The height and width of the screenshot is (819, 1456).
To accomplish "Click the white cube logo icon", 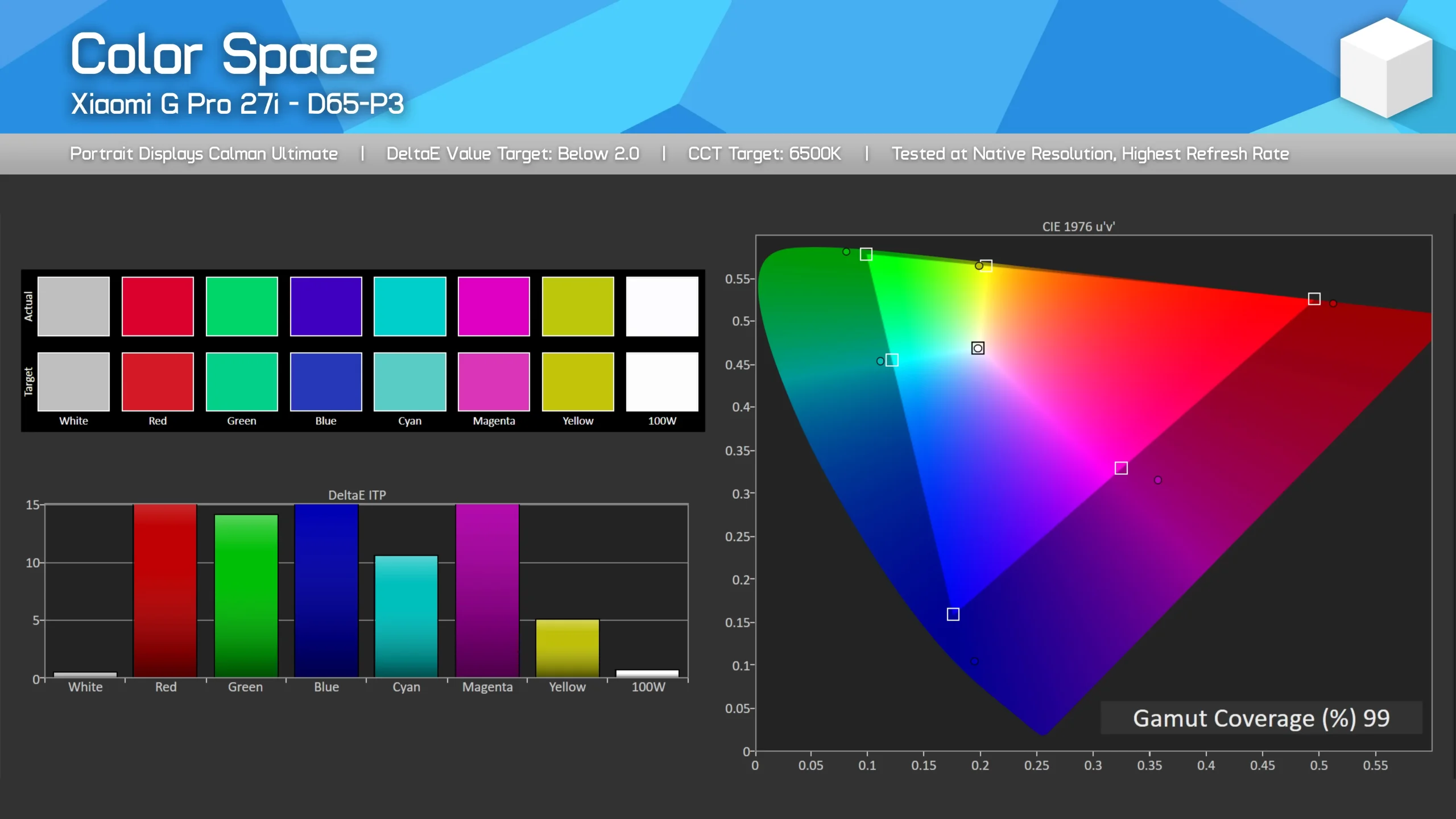I will coord(1386,67).
